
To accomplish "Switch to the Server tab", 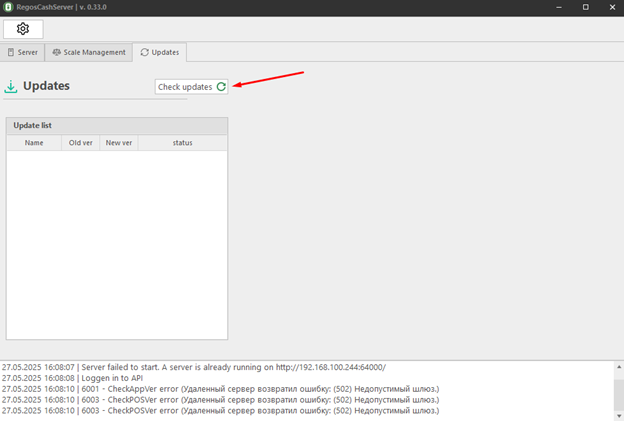I will click(x=23, y=52).
